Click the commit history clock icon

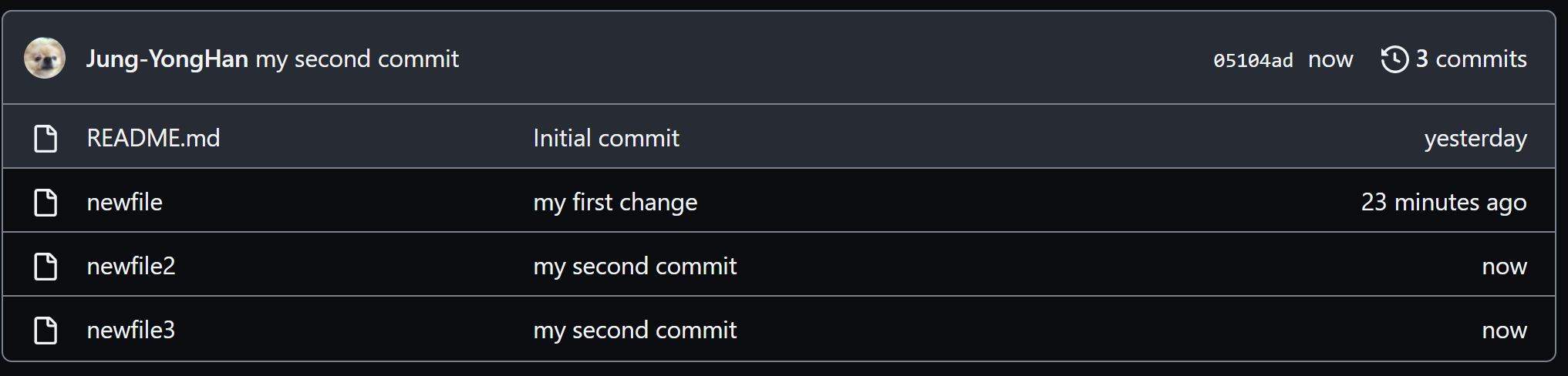click(1394, 59)
